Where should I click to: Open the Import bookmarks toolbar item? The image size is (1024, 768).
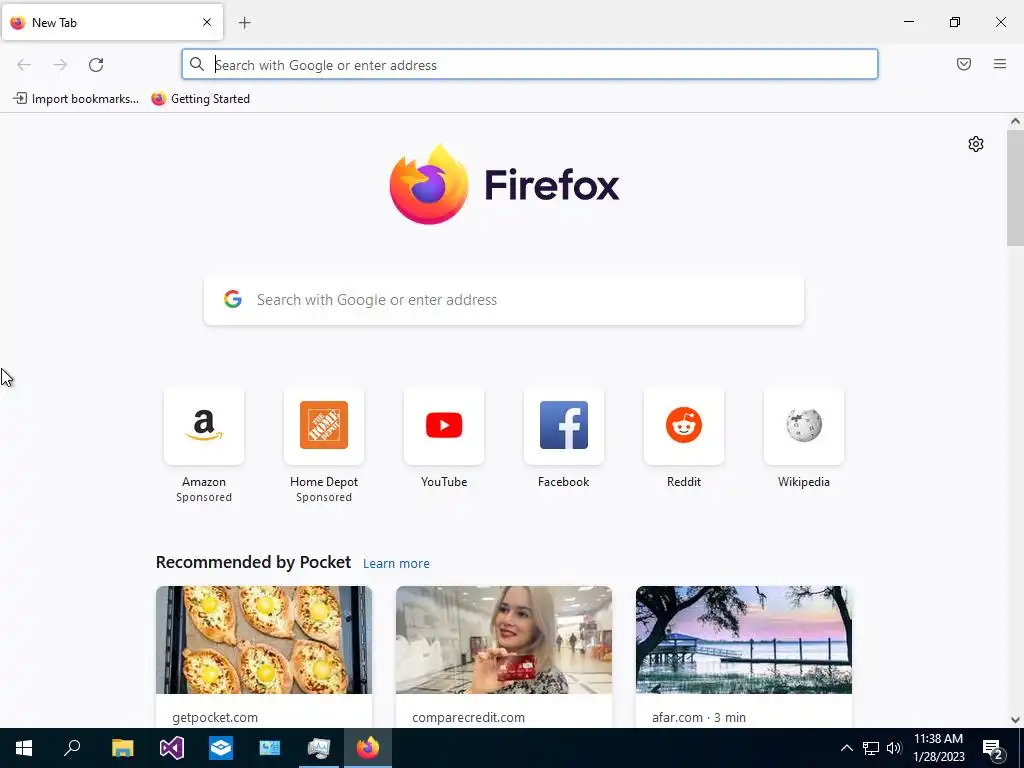click(x=76, y=99)
